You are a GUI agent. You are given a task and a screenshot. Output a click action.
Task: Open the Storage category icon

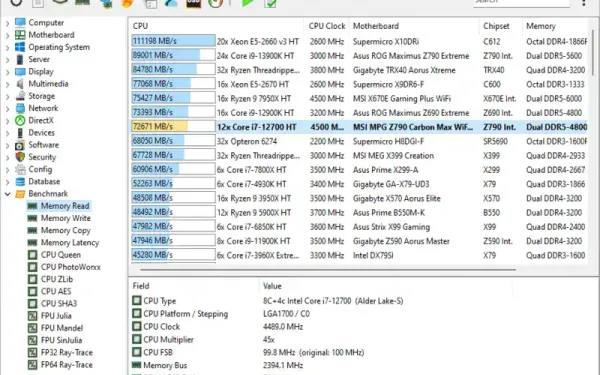(x=20, y=96)
